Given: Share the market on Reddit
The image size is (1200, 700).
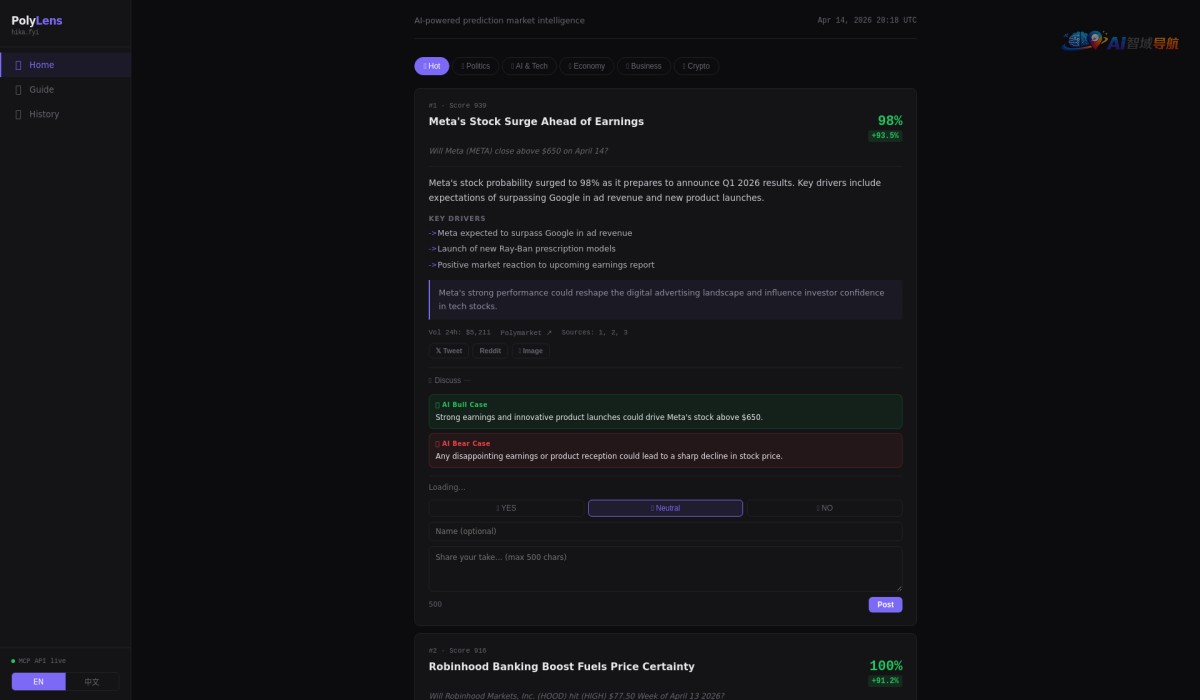Looking at the screenshot, I should click(x=490, y=351).
